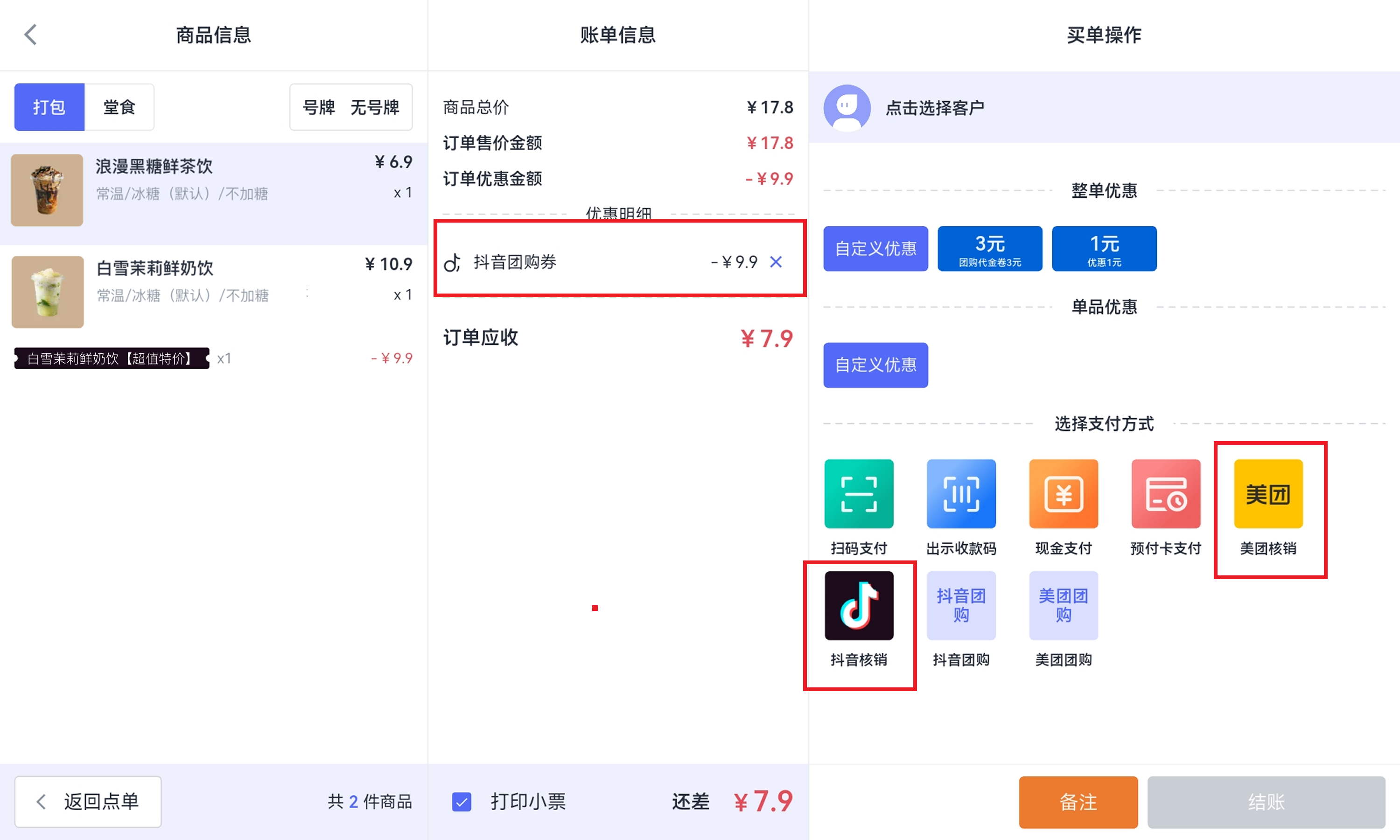
Task: Apply 自定义优惠 under 整单优惠
Action: click(x=875, y=248)
